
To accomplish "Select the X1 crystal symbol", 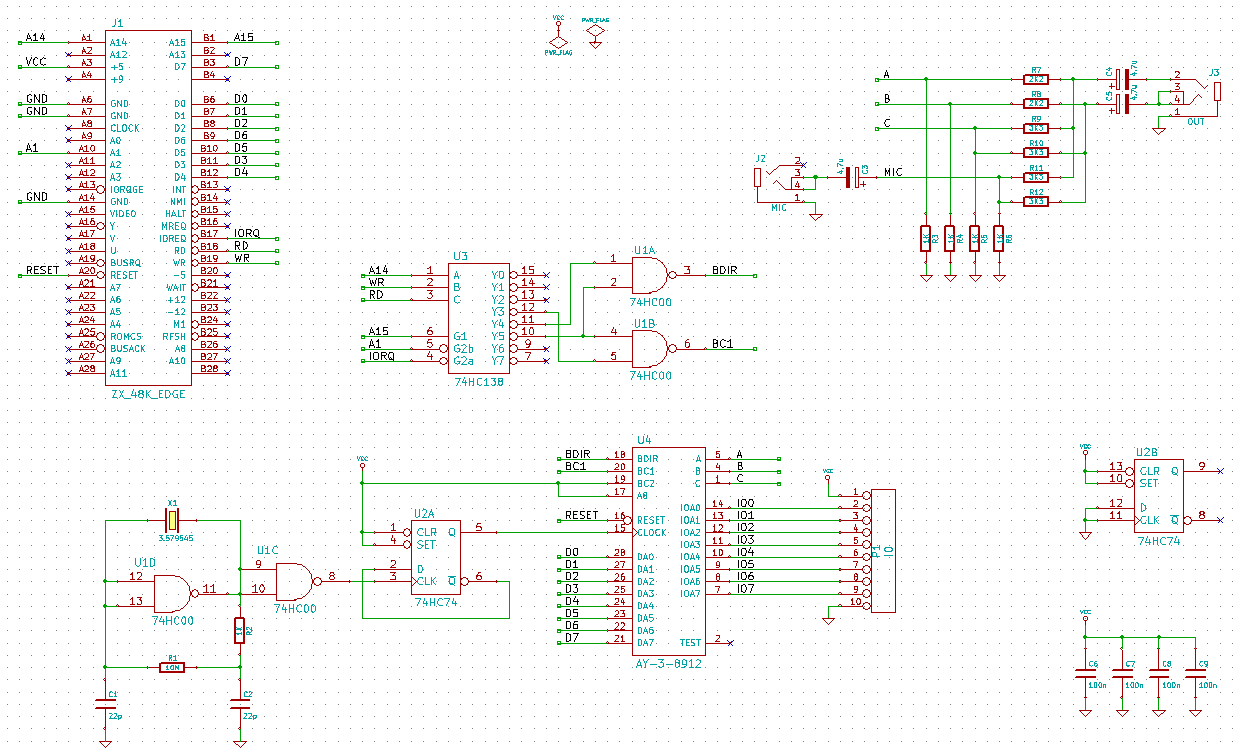I will (173, 520).
